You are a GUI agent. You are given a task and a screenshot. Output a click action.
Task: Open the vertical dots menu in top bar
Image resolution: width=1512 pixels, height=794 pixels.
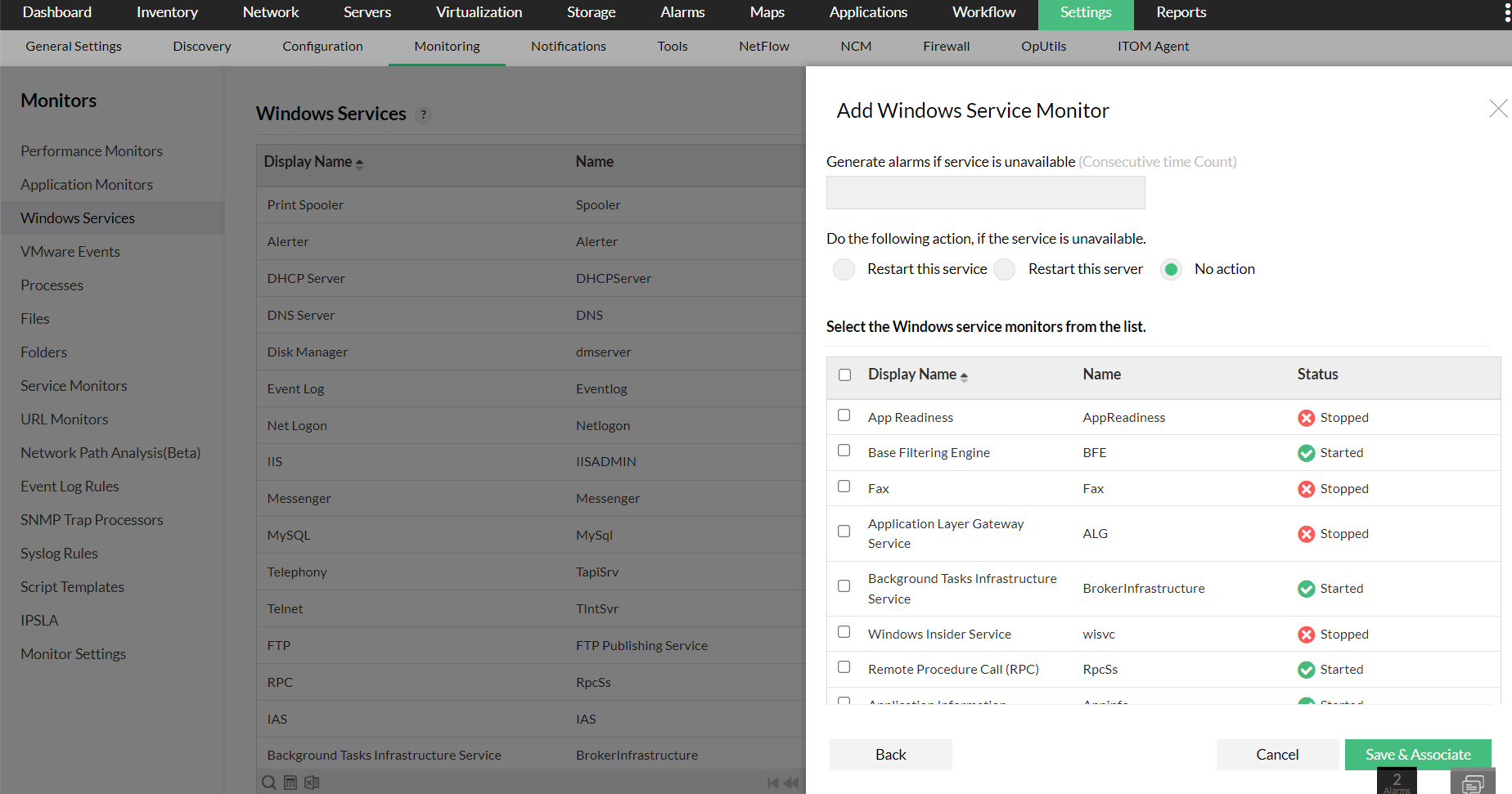(1507, 12)
